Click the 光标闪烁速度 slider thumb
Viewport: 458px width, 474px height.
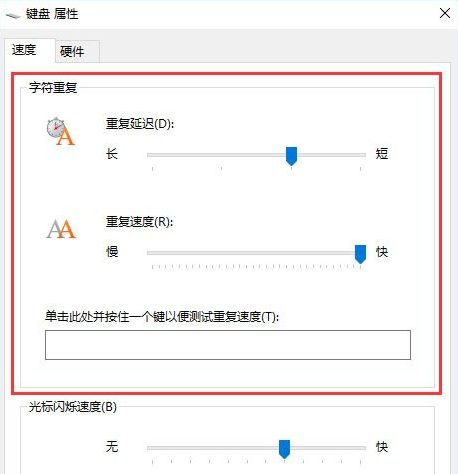pyautogui.click(x=284, y=449)
